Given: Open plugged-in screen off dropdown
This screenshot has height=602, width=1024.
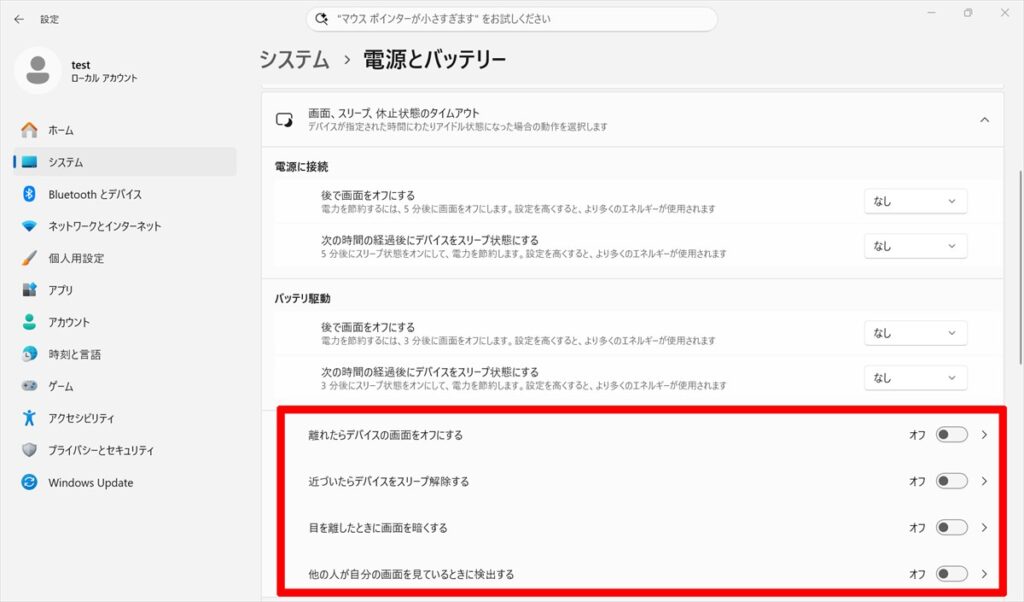Looking at the screenshot, I should pyautogui.click(x=916, y=201).
